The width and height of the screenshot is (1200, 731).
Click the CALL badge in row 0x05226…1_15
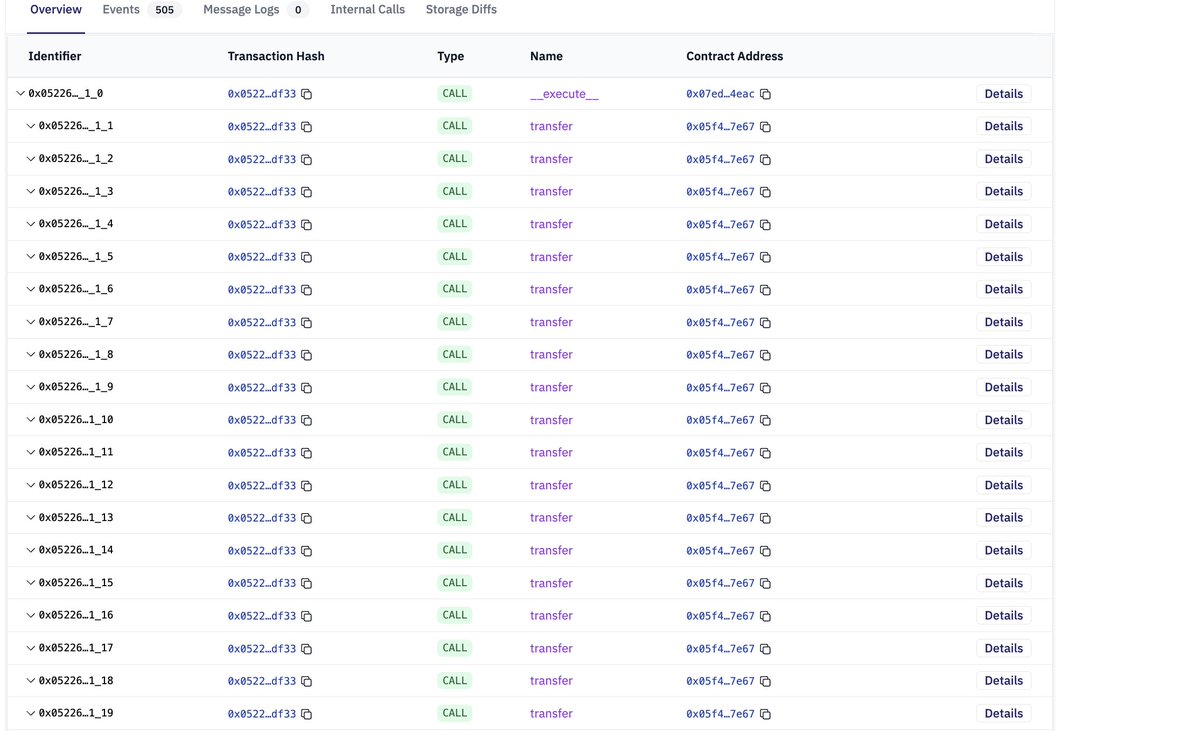tap(455, 583)
